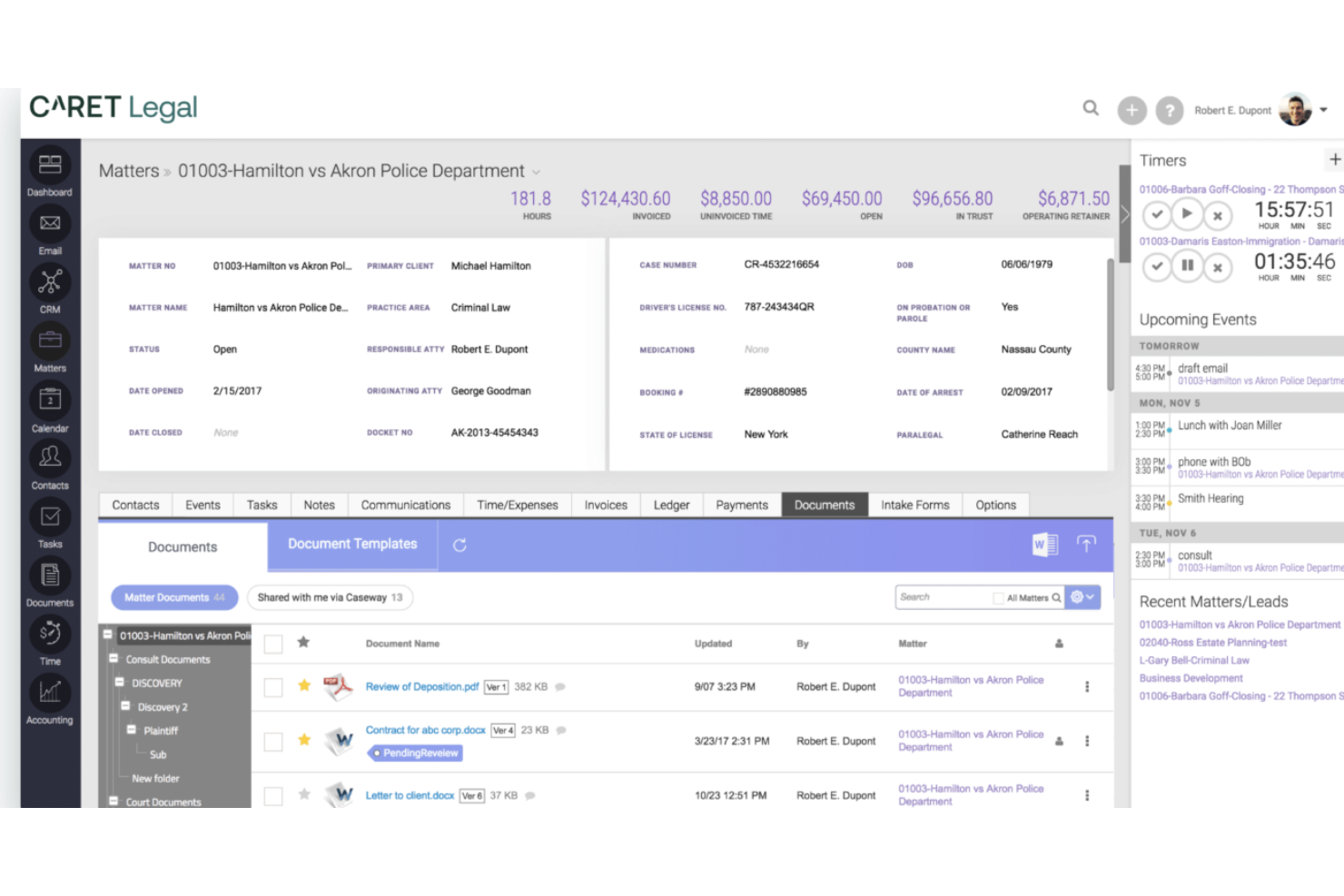This screenshot has width=1344, height=896.
Task: Switch to the Invoices tab
Action: pos(605,505)
